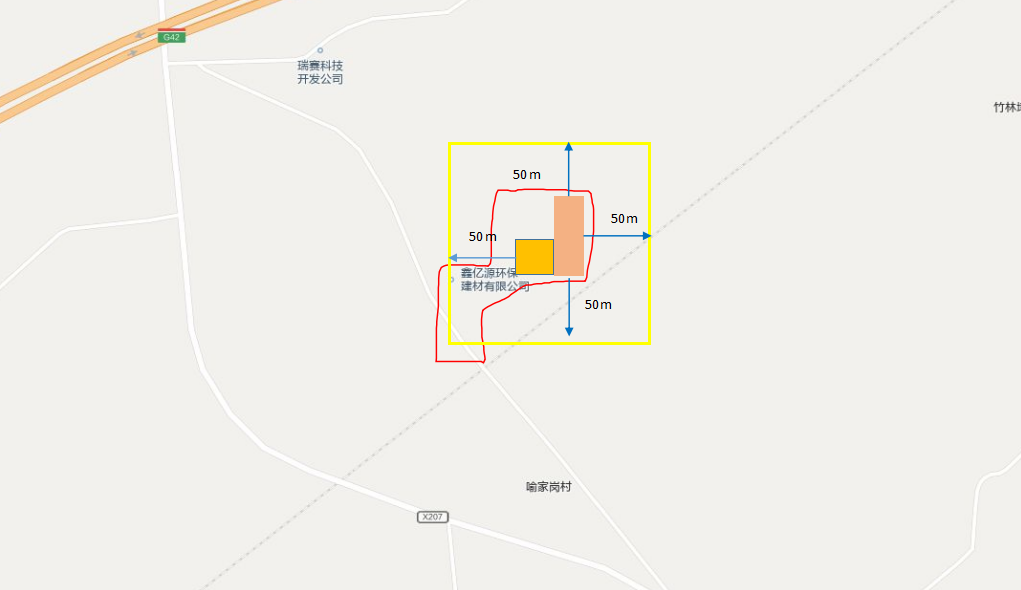Click the 50 m label by left arrow
1021x590 pixels.
[x=483, y=237]
